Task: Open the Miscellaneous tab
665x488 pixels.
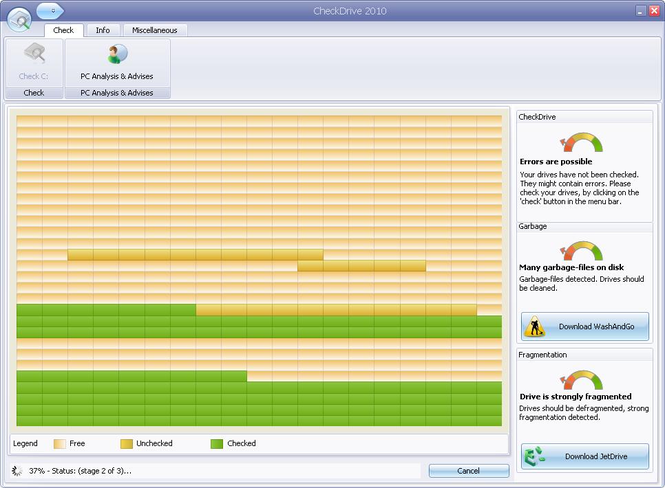Action: tap(154, 30)
